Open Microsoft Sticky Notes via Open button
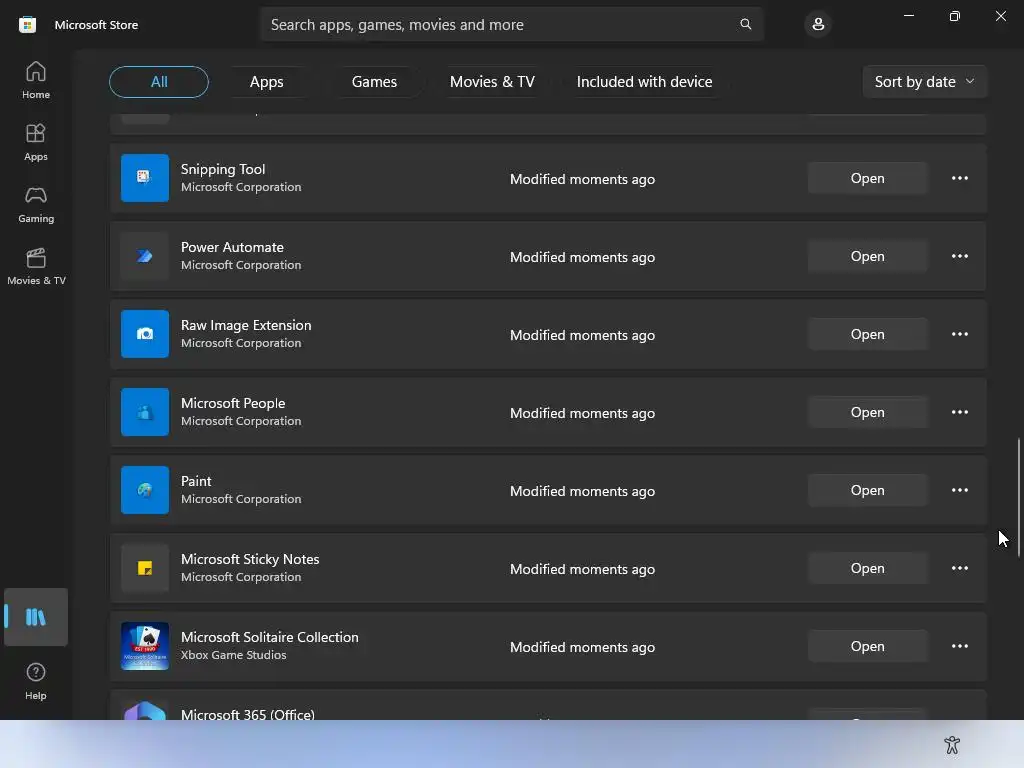 tap(867, 568)
